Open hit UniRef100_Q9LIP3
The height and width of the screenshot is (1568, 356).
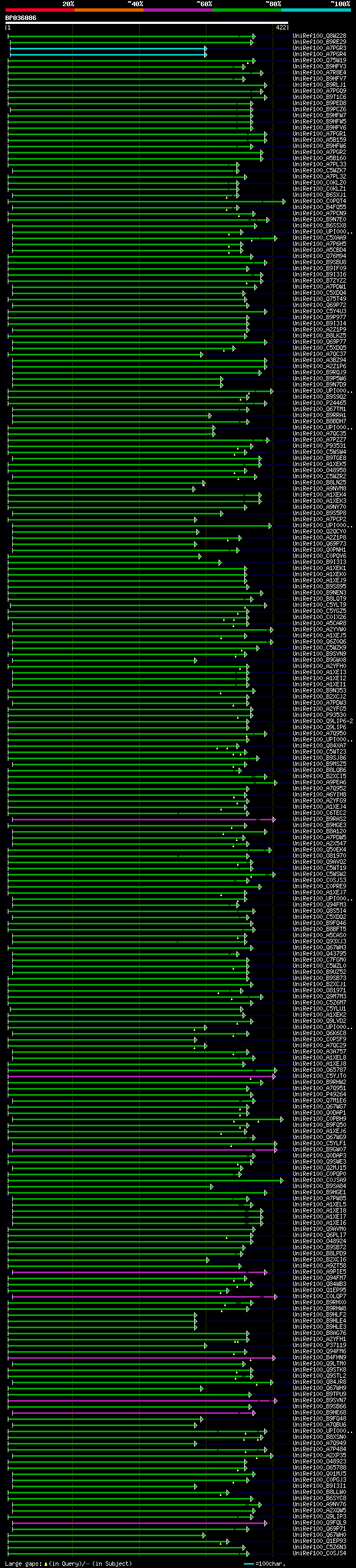point(319,1516)
